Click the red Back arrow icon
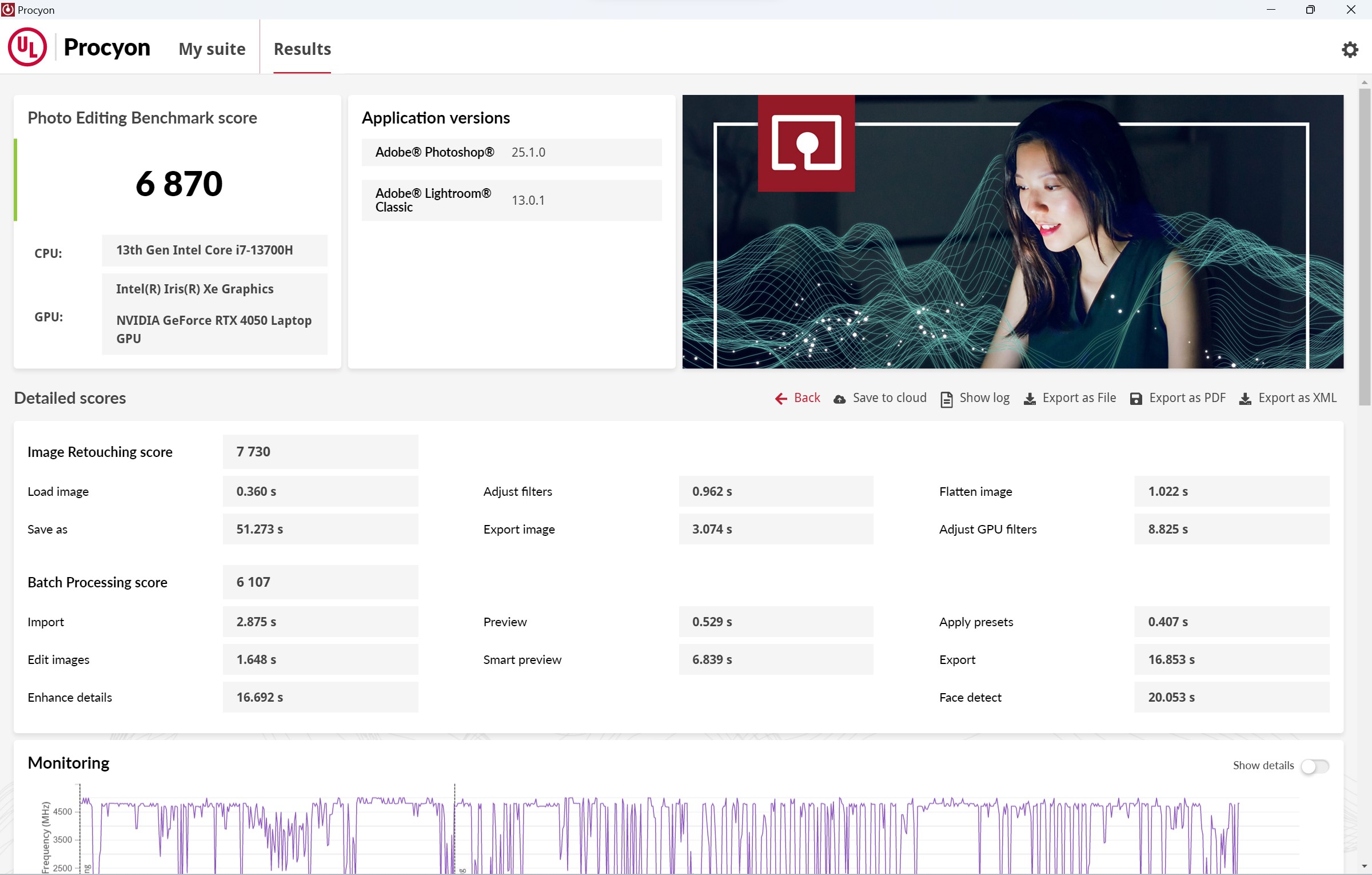Viewport: 1372px width, 875px height. (780, 399)
